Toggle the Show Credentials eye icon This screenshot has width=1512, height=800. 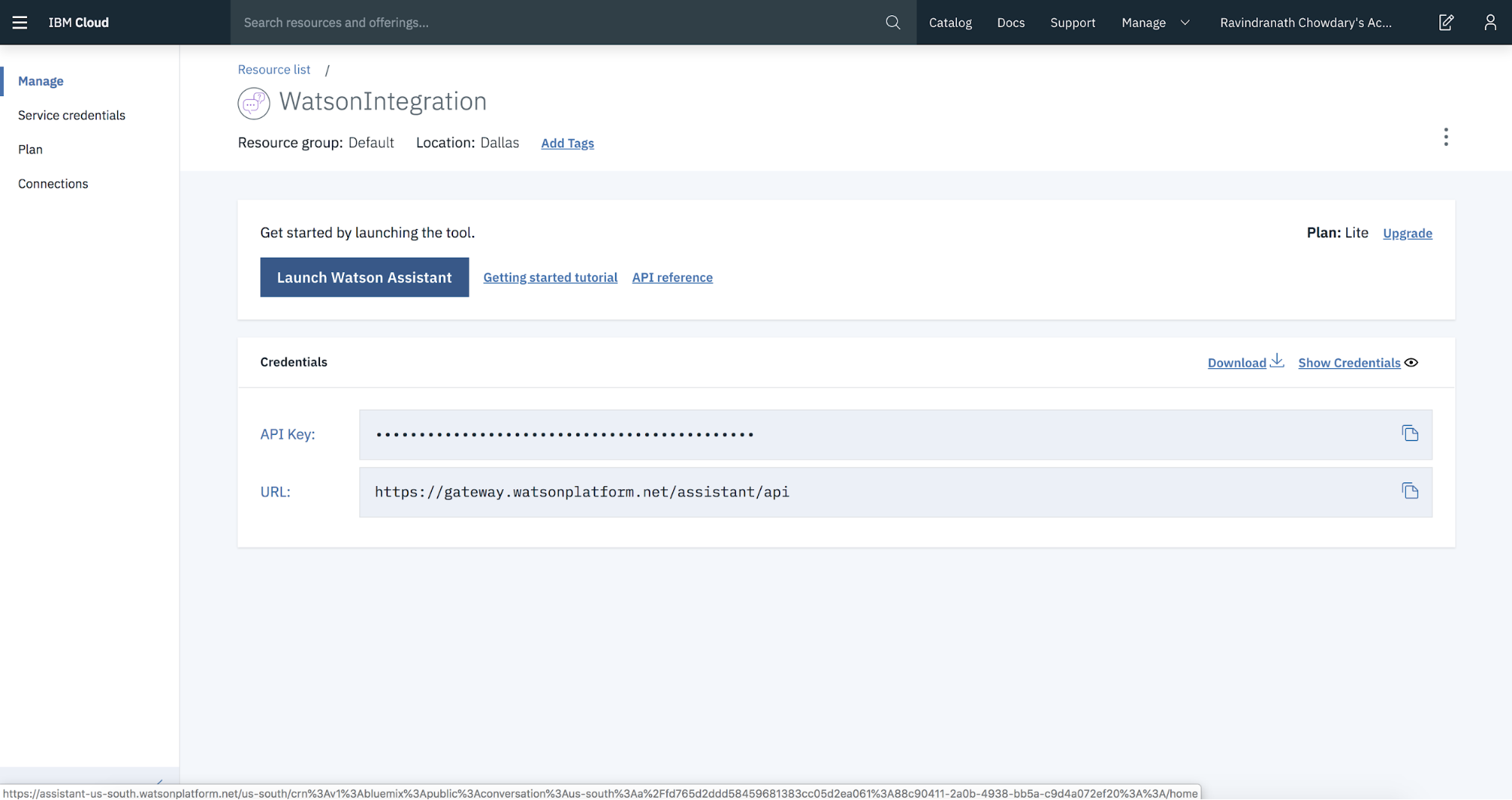[x=1411, y=362]
